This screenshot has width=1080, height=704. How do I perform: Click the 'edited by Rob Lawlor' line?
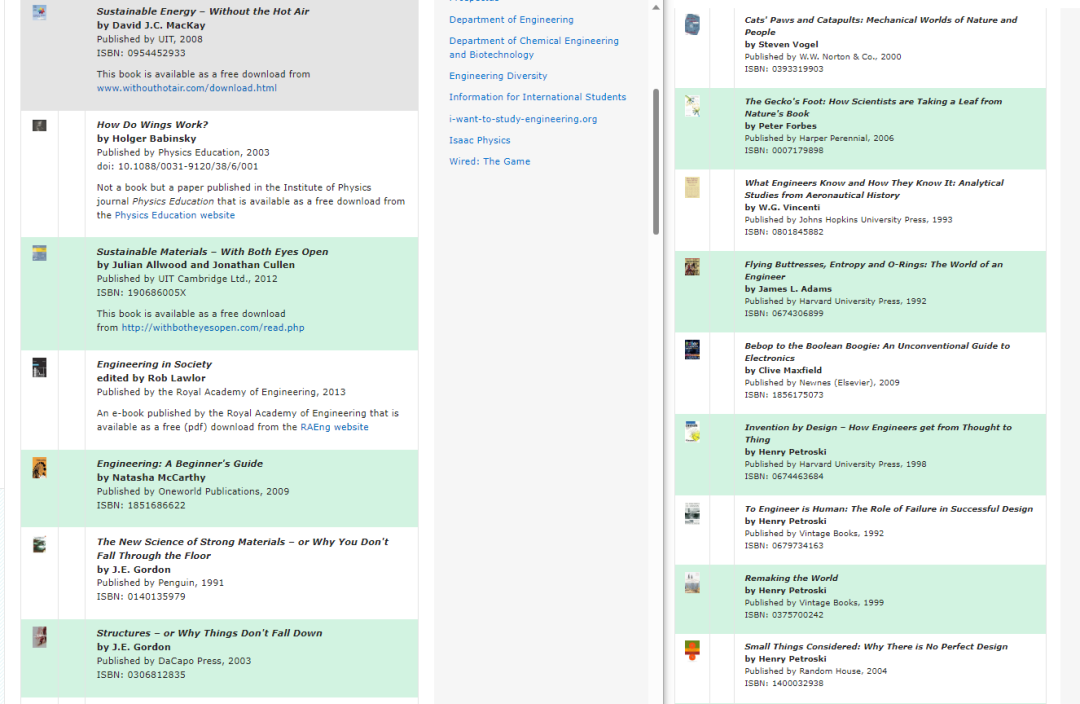pyautogui.click(x=151, y=378)
